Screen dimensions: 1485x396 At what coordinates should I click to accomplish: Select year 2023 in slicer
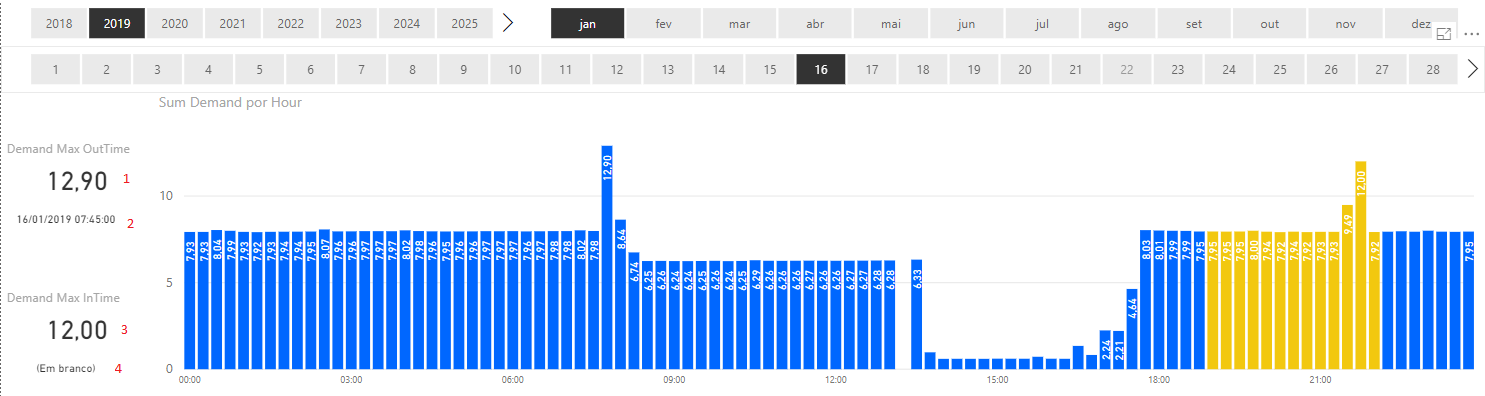348,23
